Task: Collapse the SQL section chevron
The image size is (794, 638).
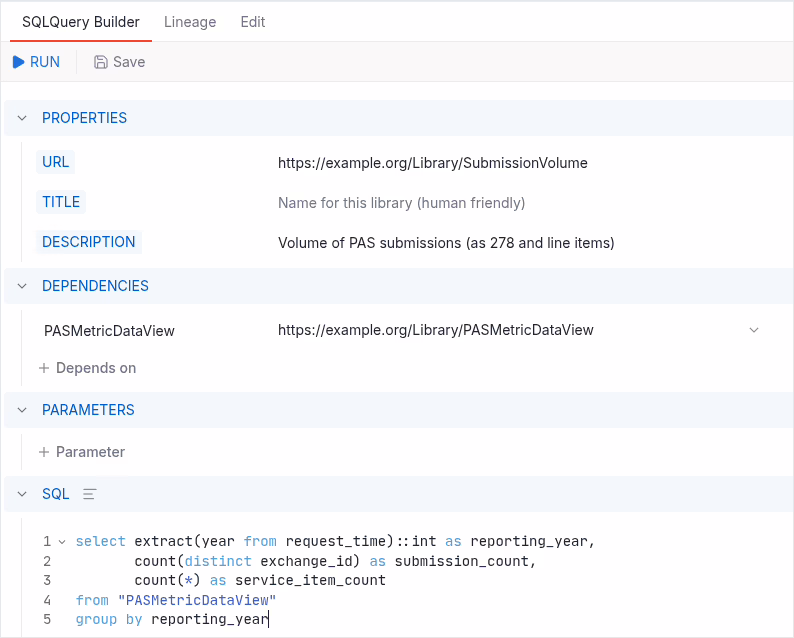Action: [x=22, y=494]
